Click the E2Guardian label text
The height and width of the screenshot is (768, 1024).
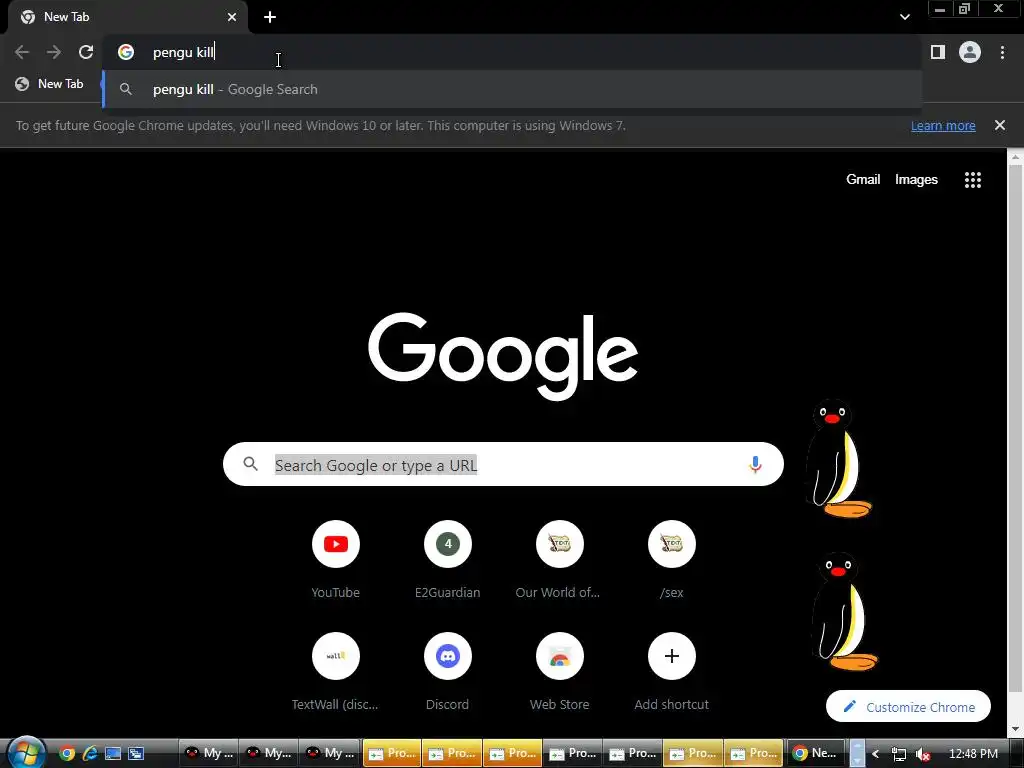point(447,592)
